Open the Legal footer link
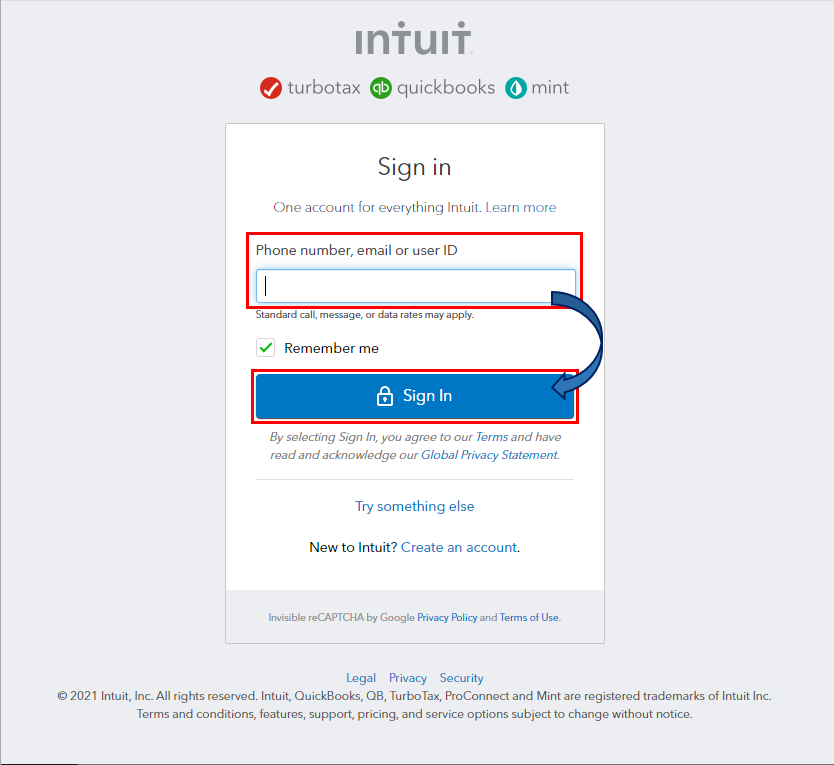This screenshot has height=765, width=834. [x=361, y=678]
